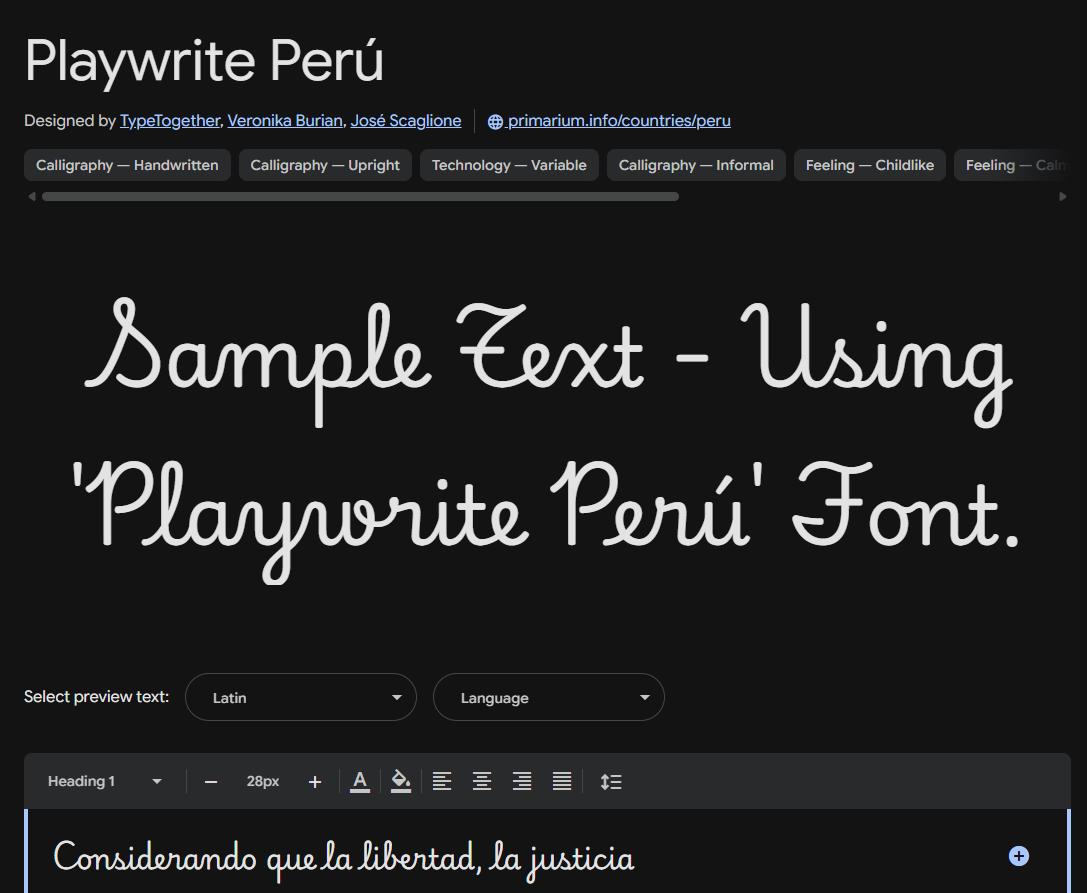Align text left
This screenshot has width=1087, height=893.
pyautogui.click(x=442, y=781)
